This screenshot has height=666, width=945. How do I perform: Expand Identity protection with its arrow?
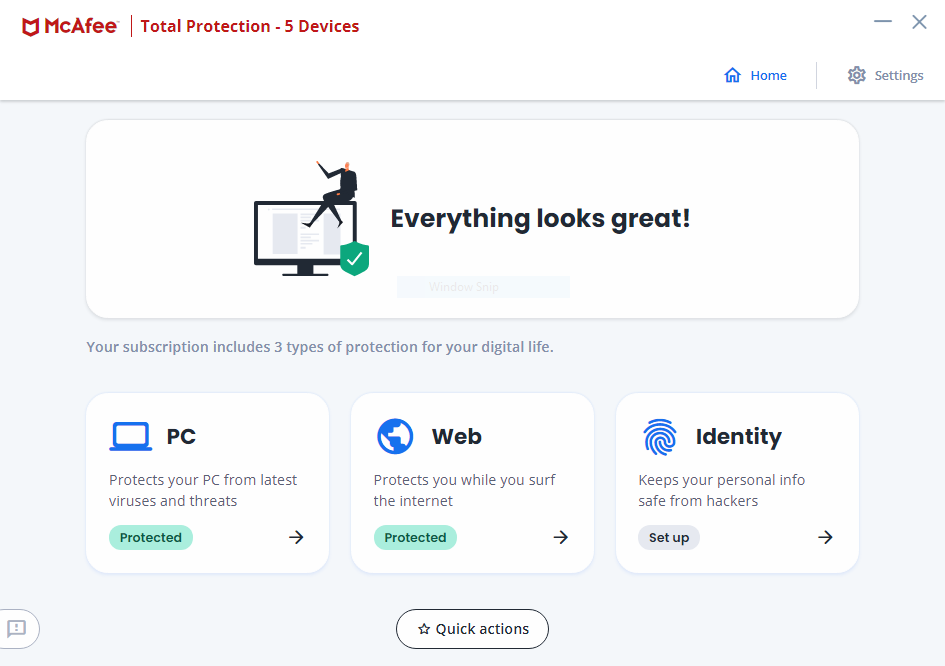[x=825, y=537]
